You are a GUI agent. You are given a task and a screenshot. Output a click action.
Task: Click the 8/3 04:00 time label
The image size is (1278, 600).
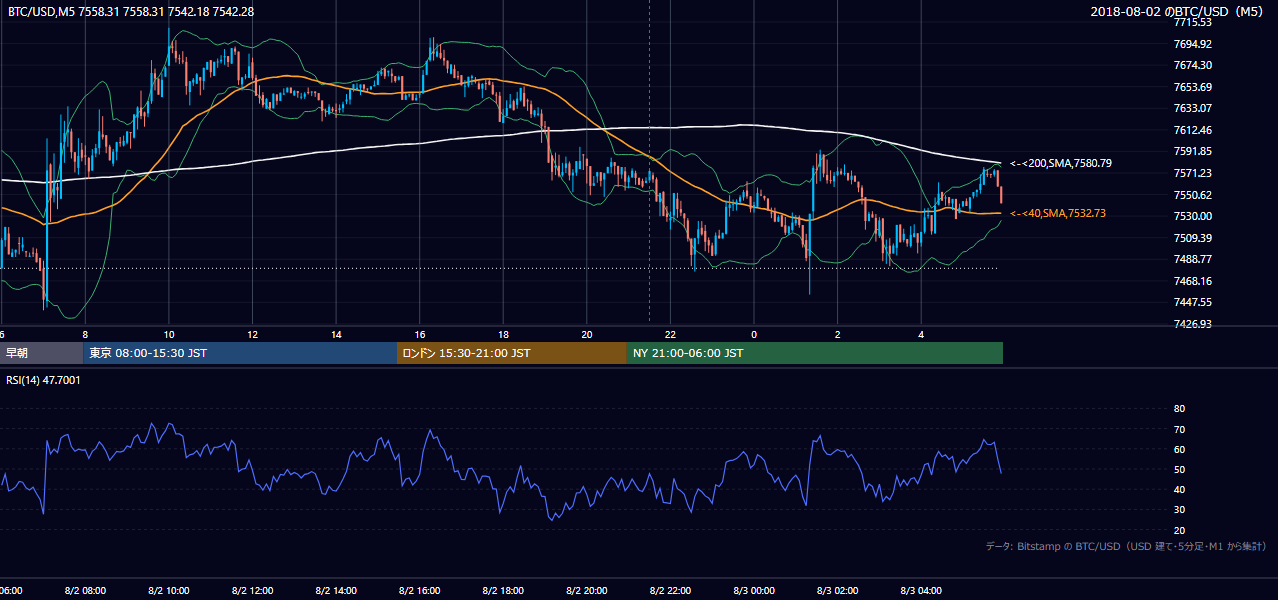click(x=922, y=591)
